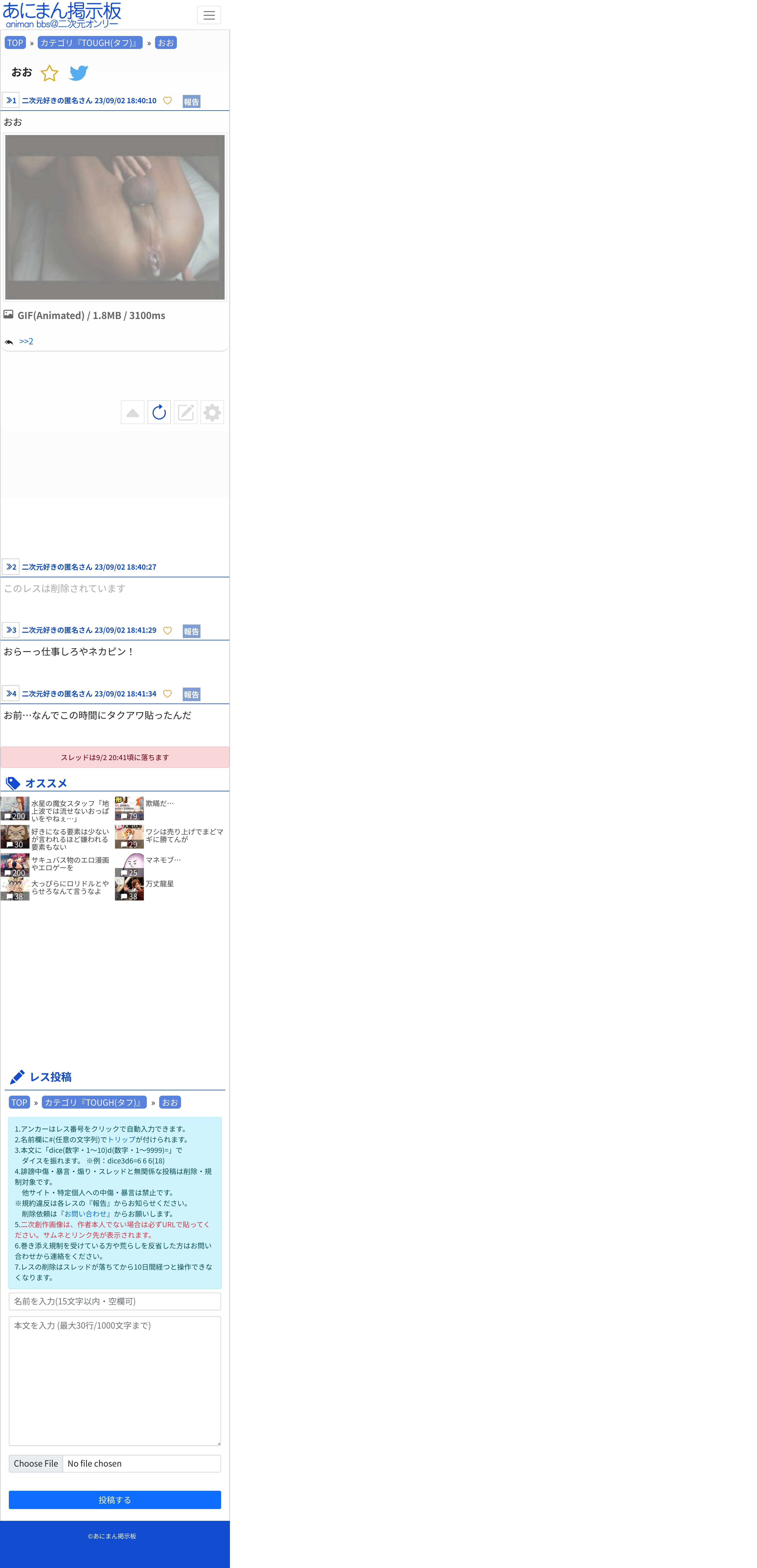This screenshot has width=757, height=1568.
Task: Open the トリップ help link
Action: coord(121,1139)
